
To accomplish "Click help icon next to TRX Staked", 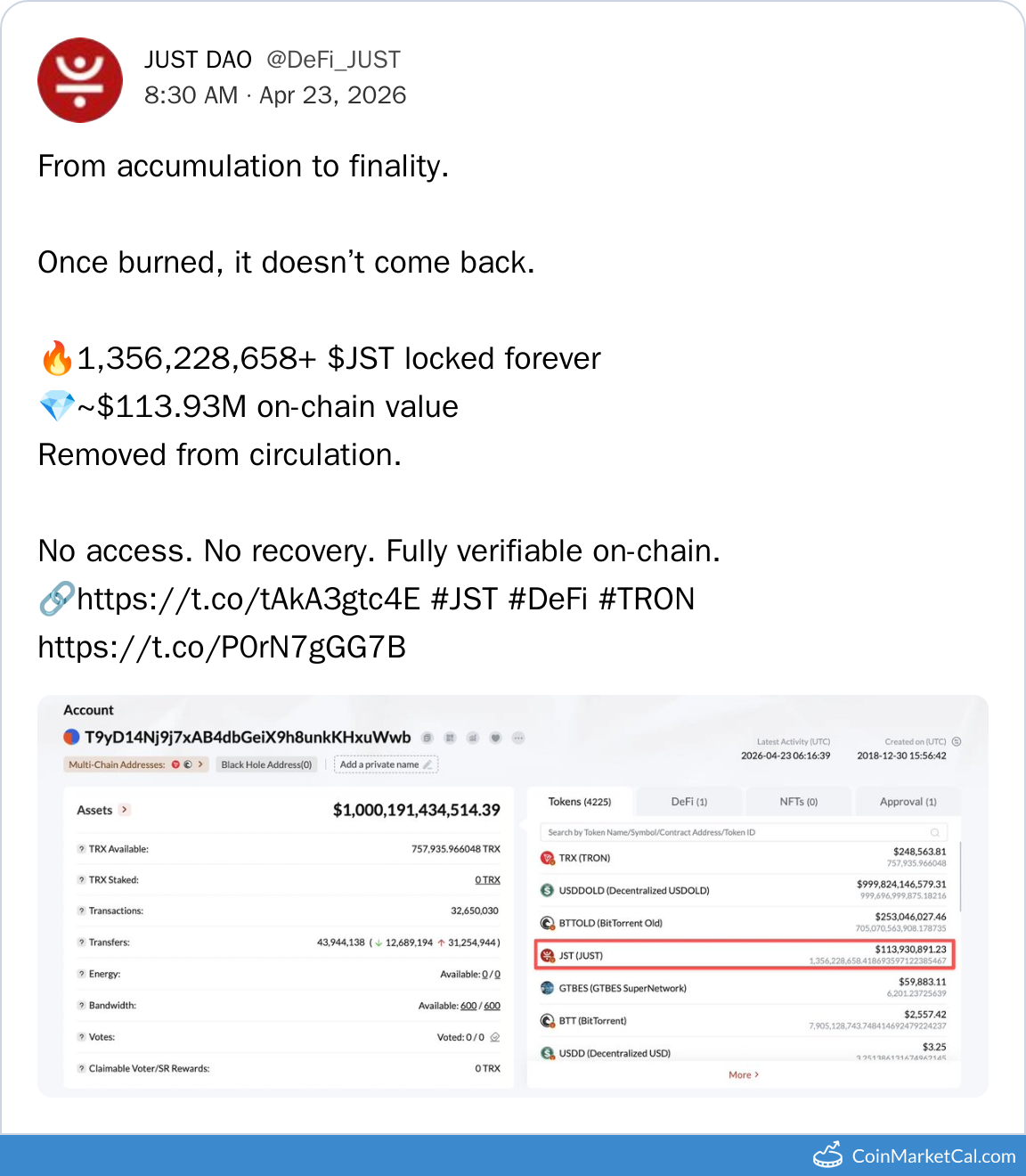I will tap(81, 880).
